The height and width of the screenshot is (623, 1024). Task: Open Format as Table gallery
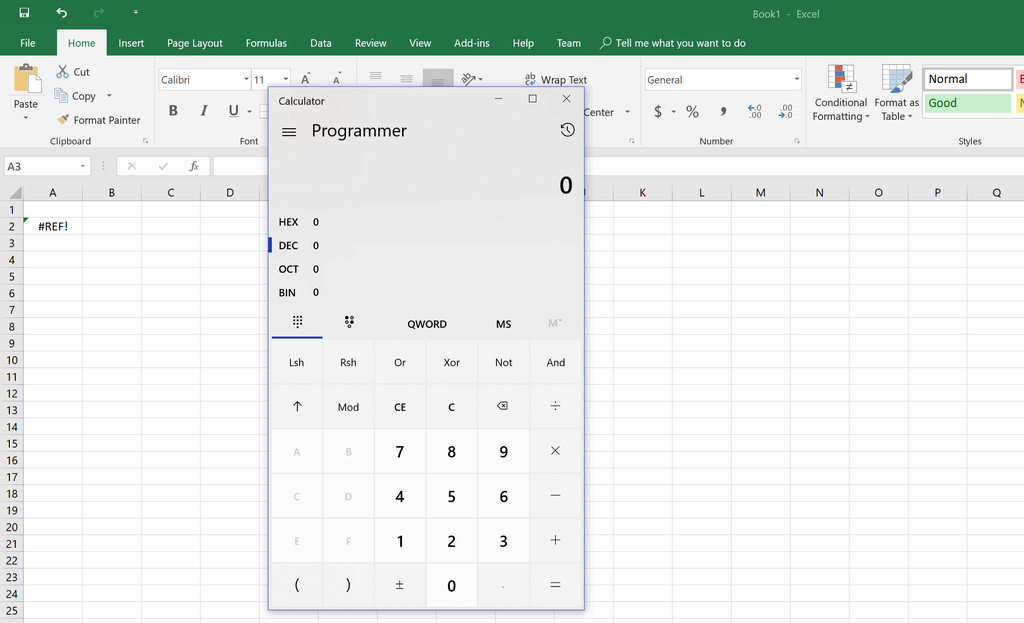[x=897, y=93]
